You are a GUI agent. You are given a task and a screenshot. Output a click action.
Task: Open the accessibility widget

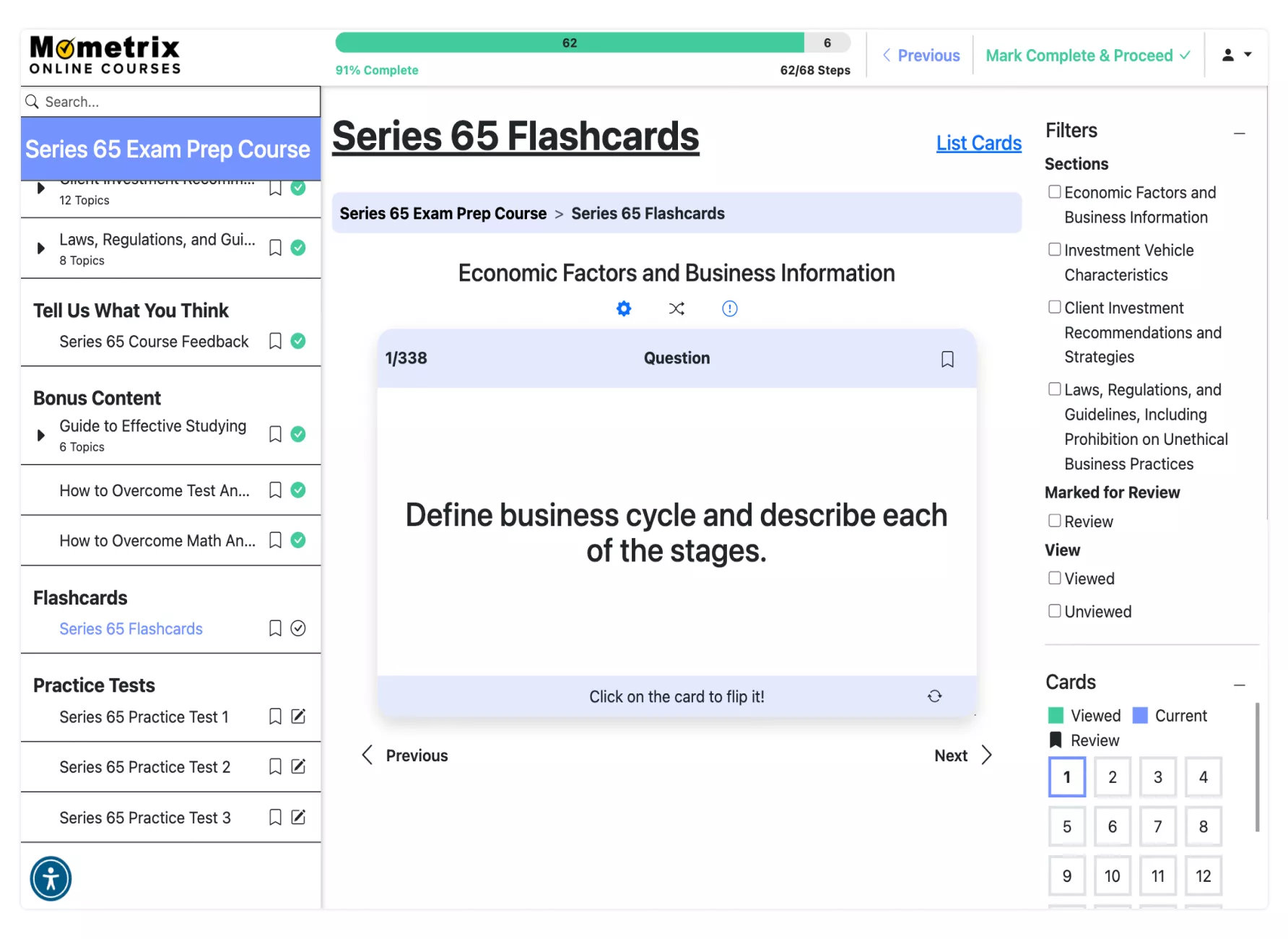(51, 879)
